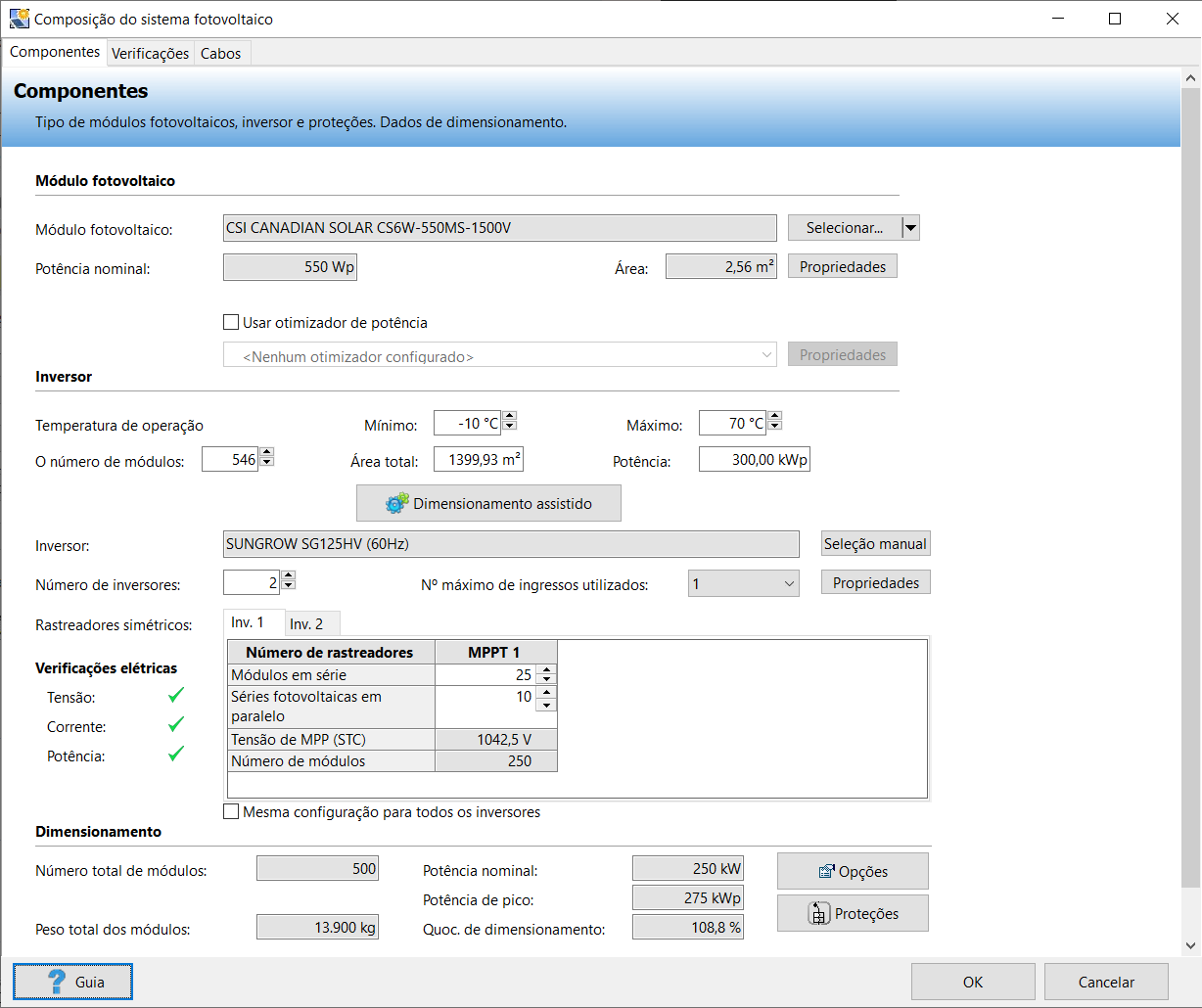Viewport: 1202px width, 1008px height.
Task: Click the Potência de pico 275 kWp value
Action: 688,898
